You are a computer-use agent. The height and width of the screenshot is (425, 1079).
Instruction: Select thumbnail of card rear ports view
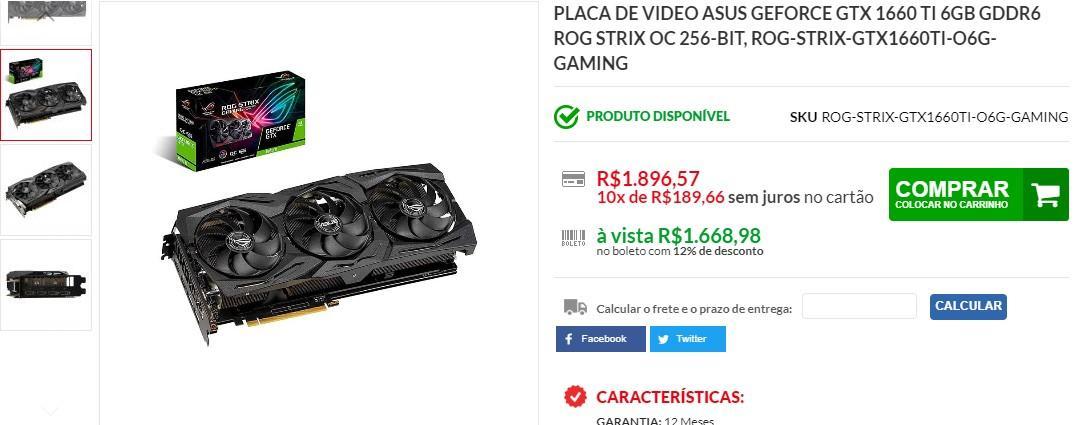click(x=46, y=285)
